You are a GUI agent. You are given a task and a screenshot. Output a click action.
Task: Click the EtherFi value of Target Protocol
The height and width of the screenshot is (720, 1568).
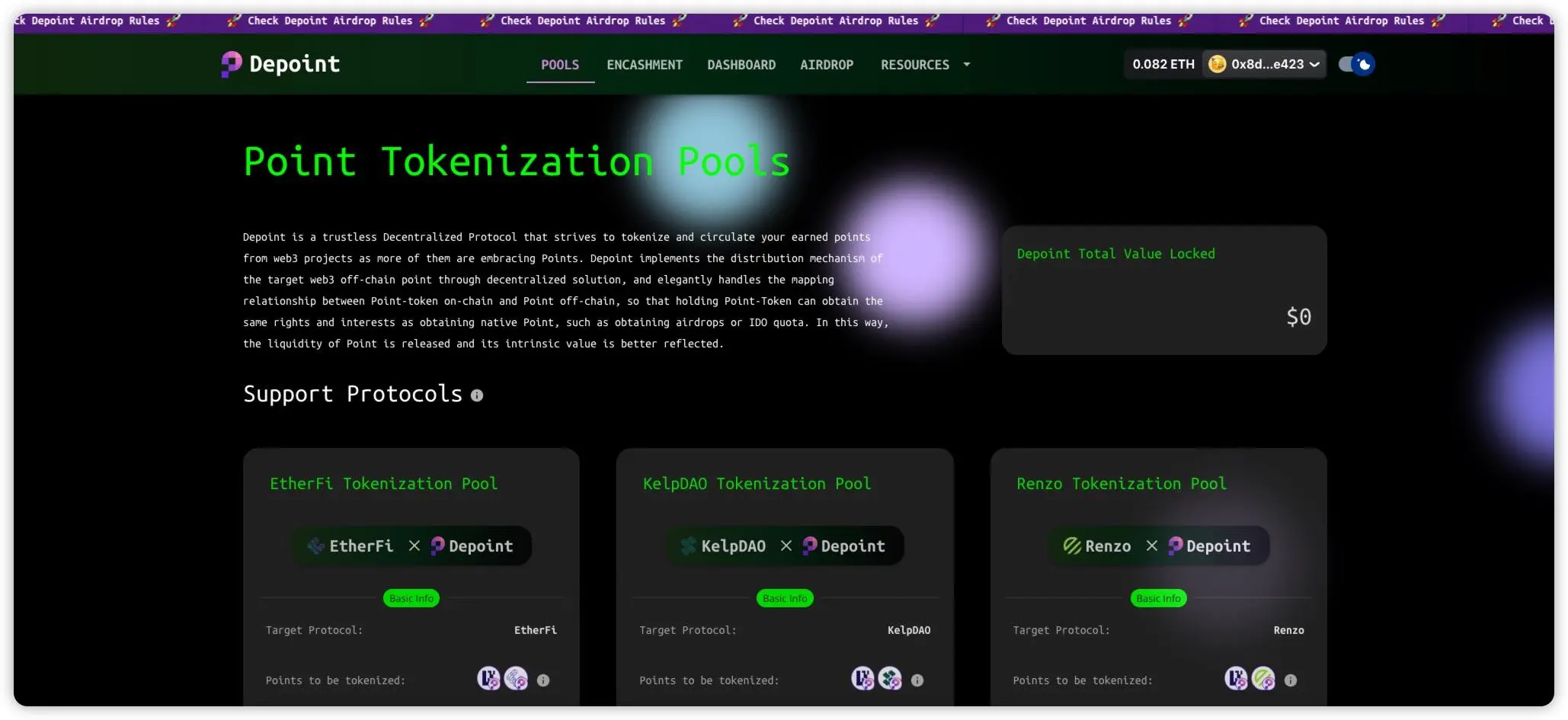[536, 630]
